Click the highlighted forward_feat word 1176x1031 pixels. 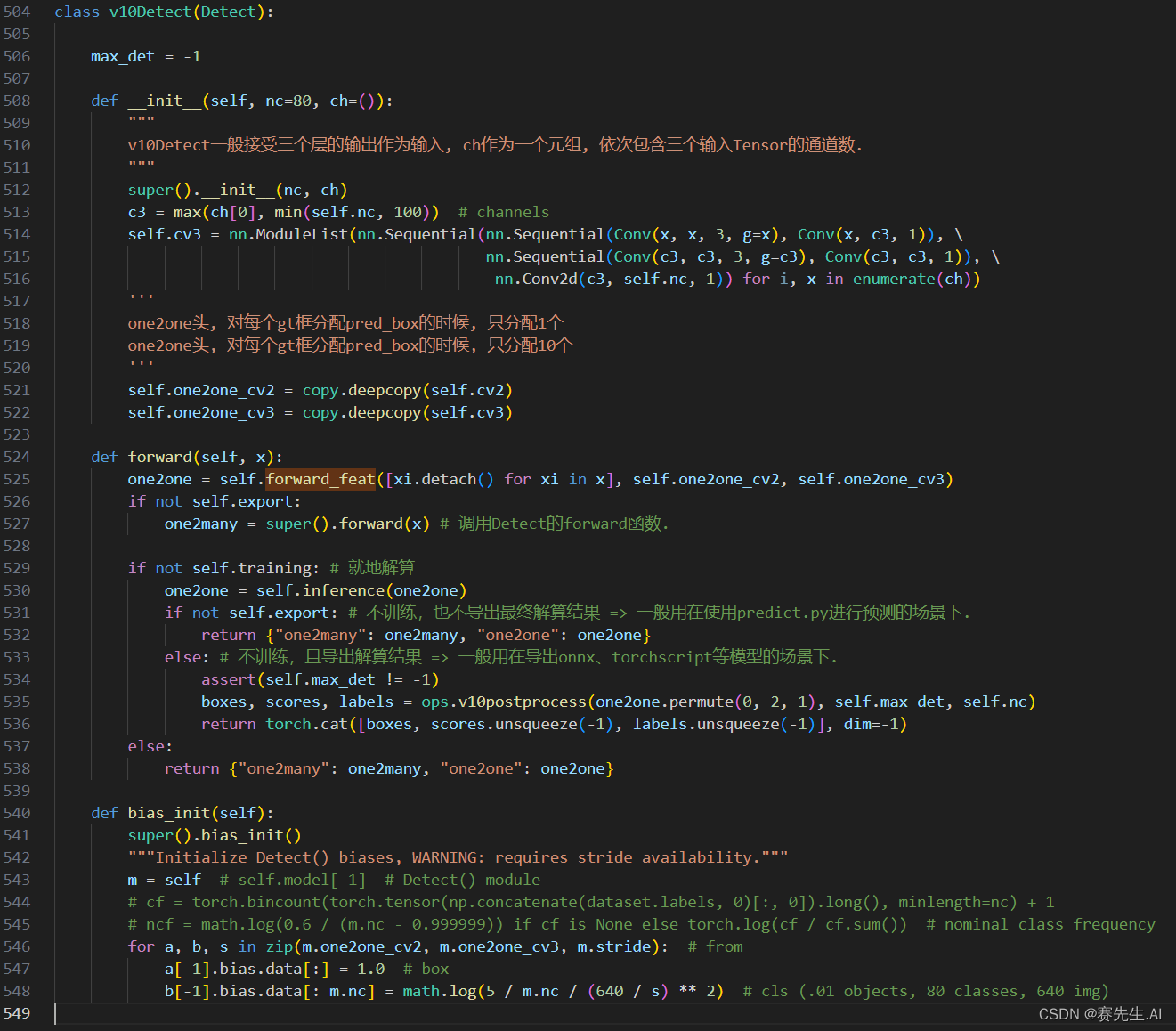(x=320, y=479)
